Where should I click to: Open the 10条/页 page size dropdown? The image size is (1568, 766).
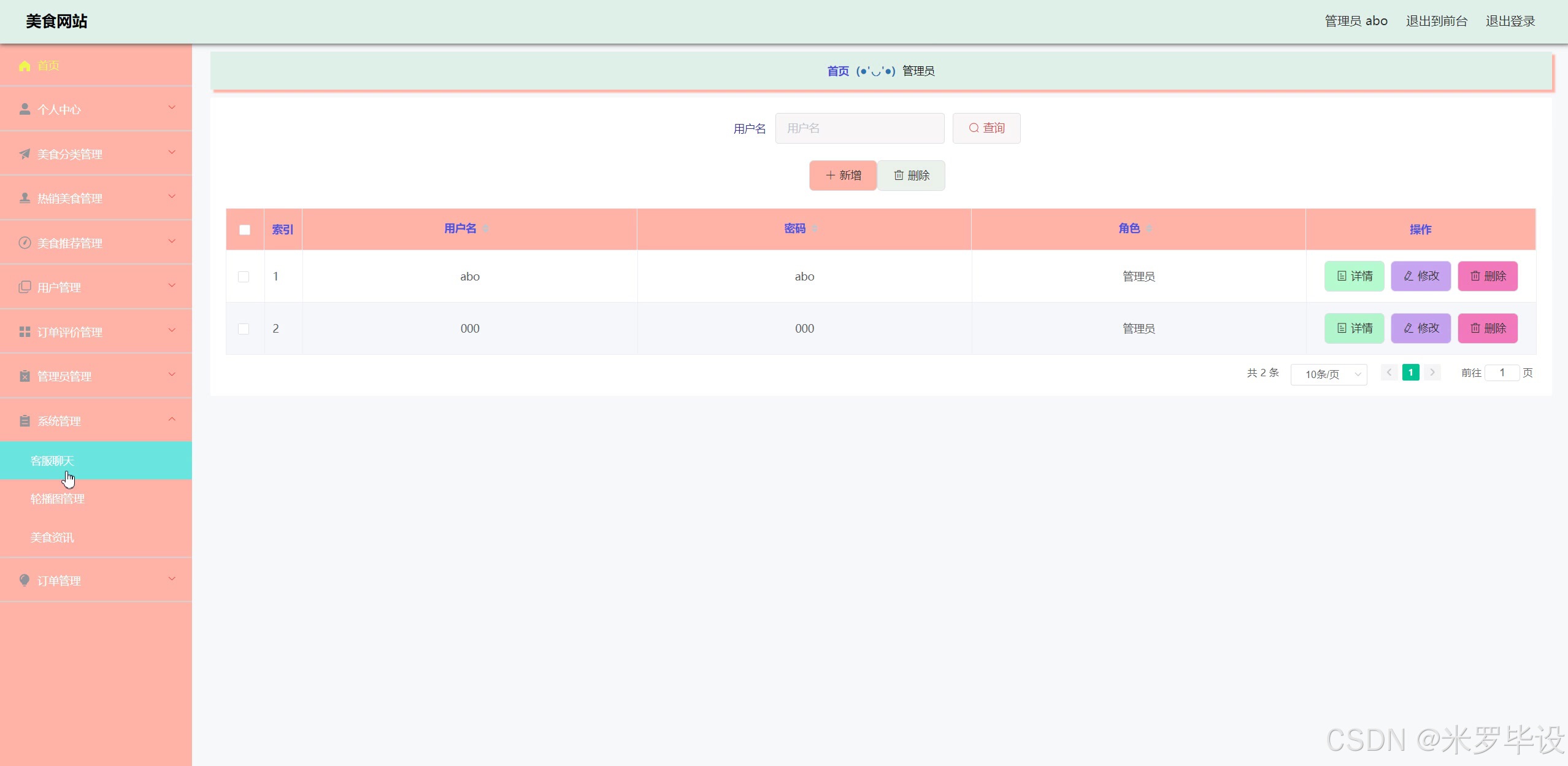click(1328, 374)
